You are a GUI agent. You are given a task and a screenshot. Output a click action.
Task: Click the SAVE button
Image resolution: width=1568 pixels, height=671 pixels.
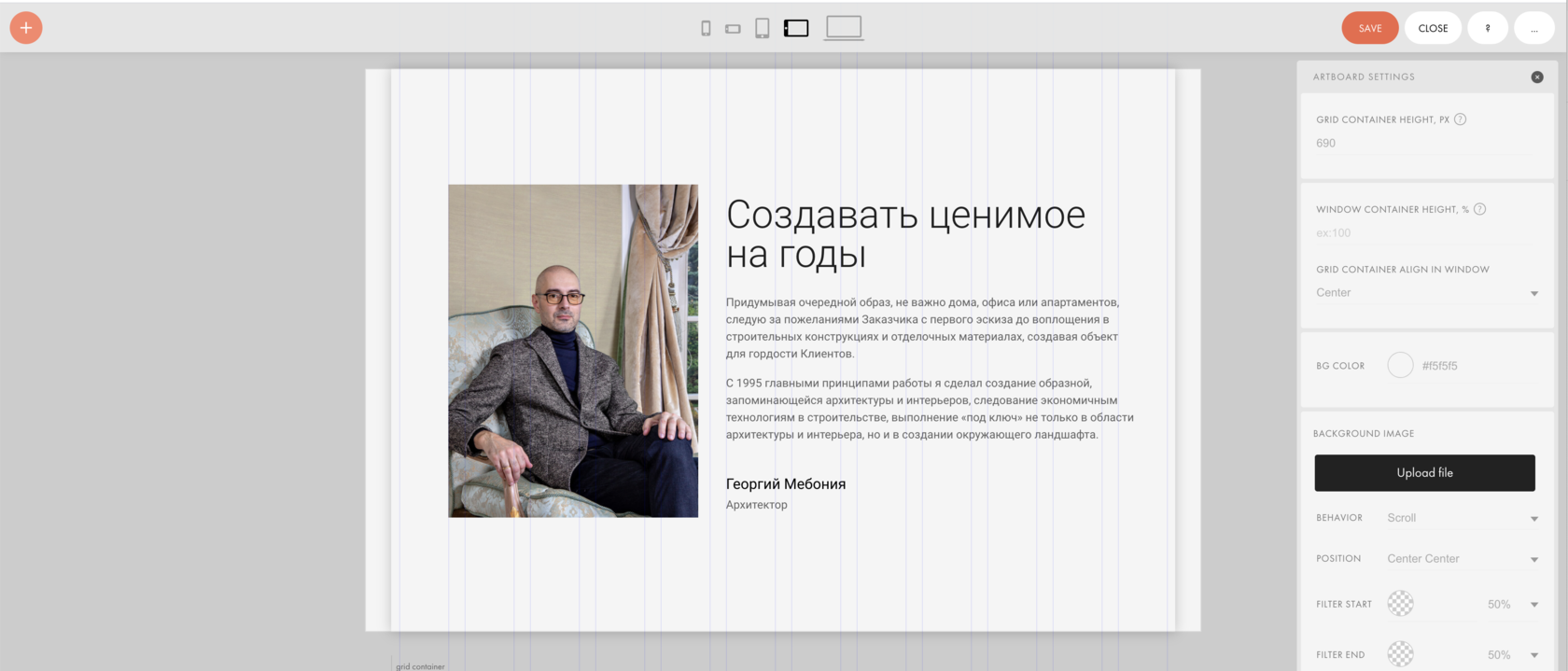[1370, 28]
